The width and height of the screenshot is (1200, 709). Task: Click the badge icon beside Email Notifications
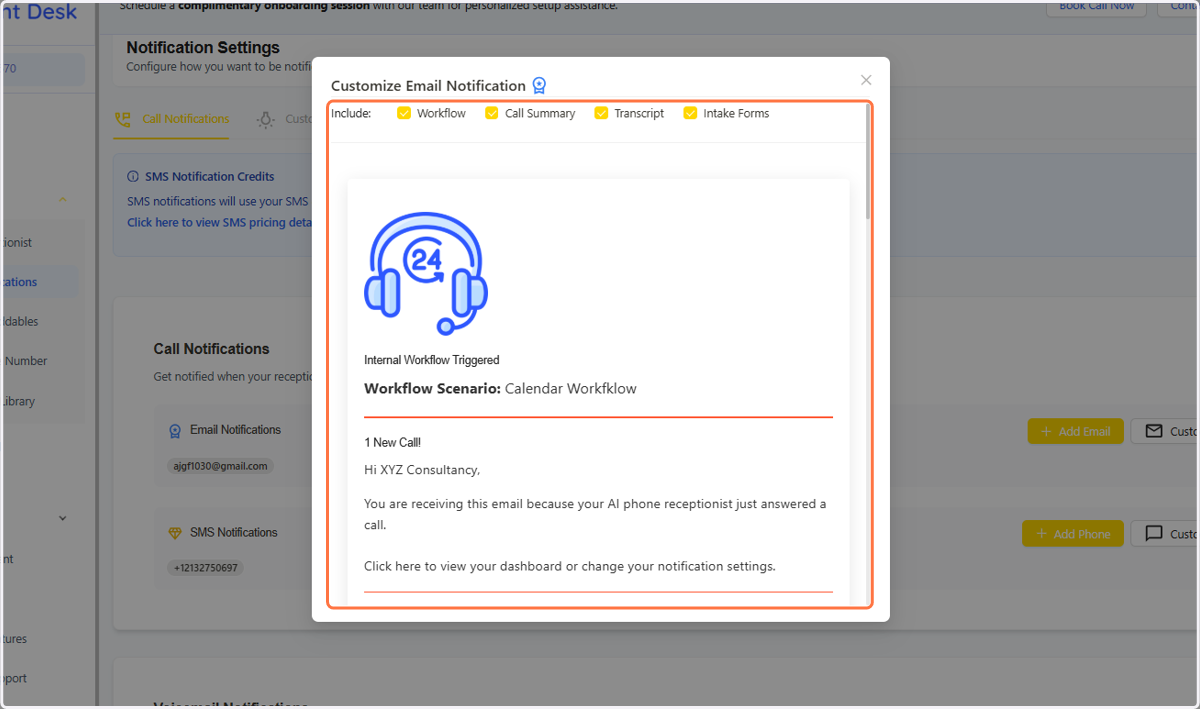pos(175,431)
